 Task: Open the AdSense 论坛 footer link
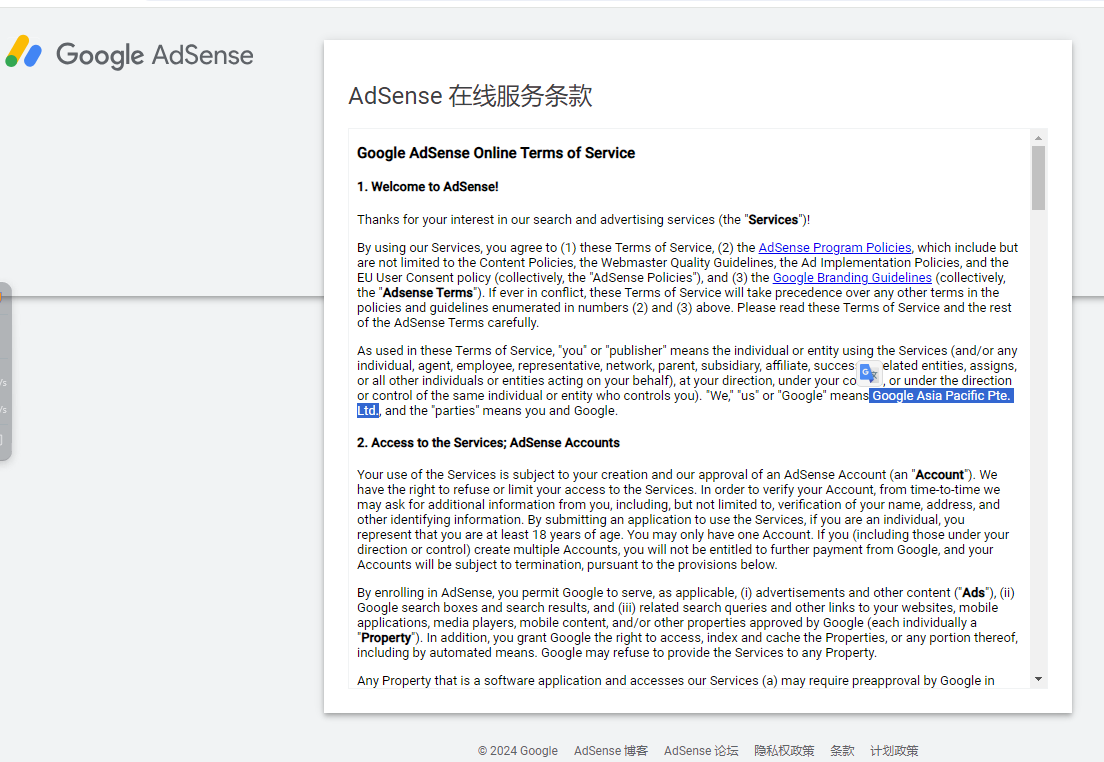coord(701,751)
